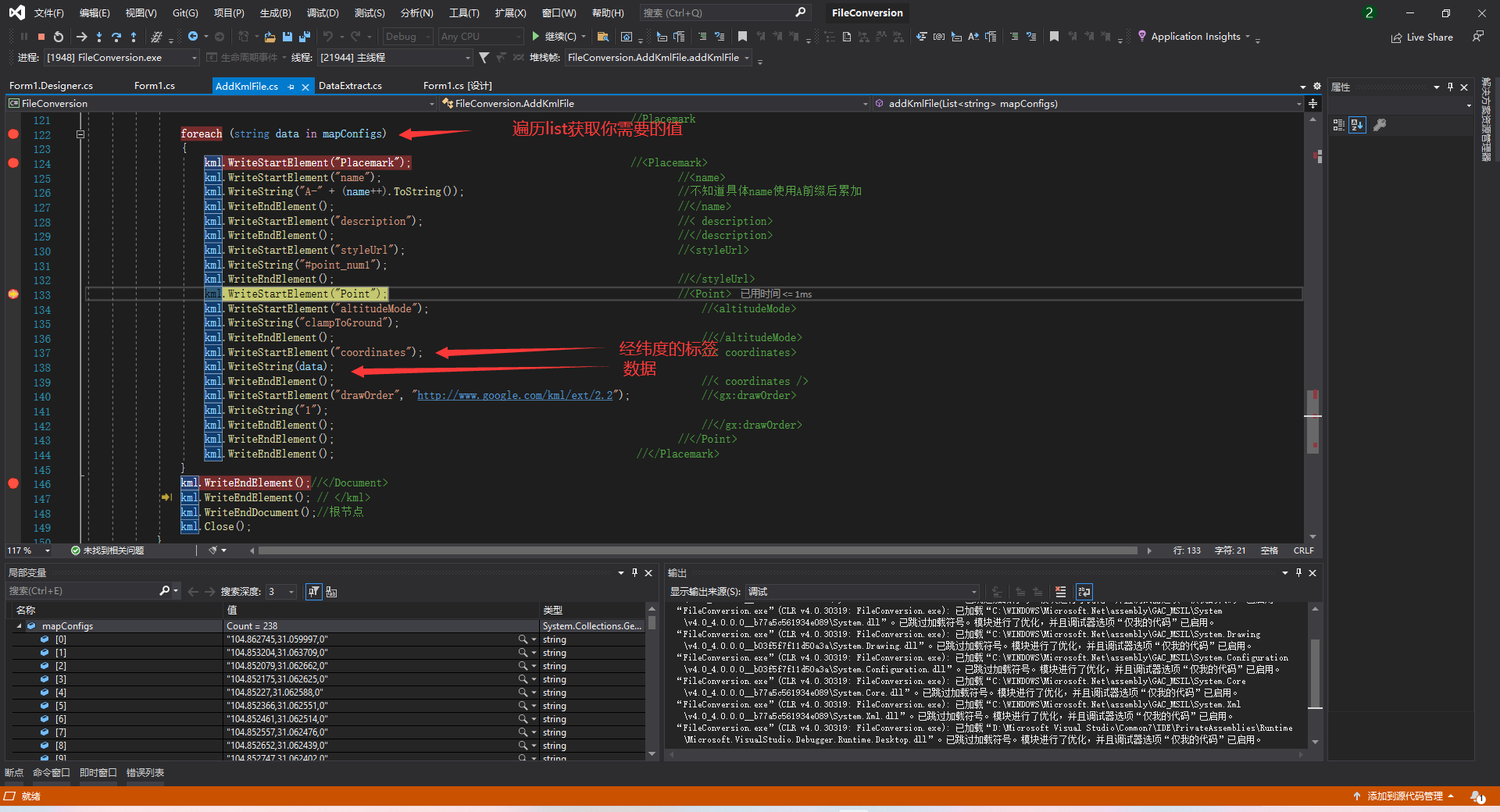
Task: Toggle word wrap in the Output panel
Action: click(1084, 592)
